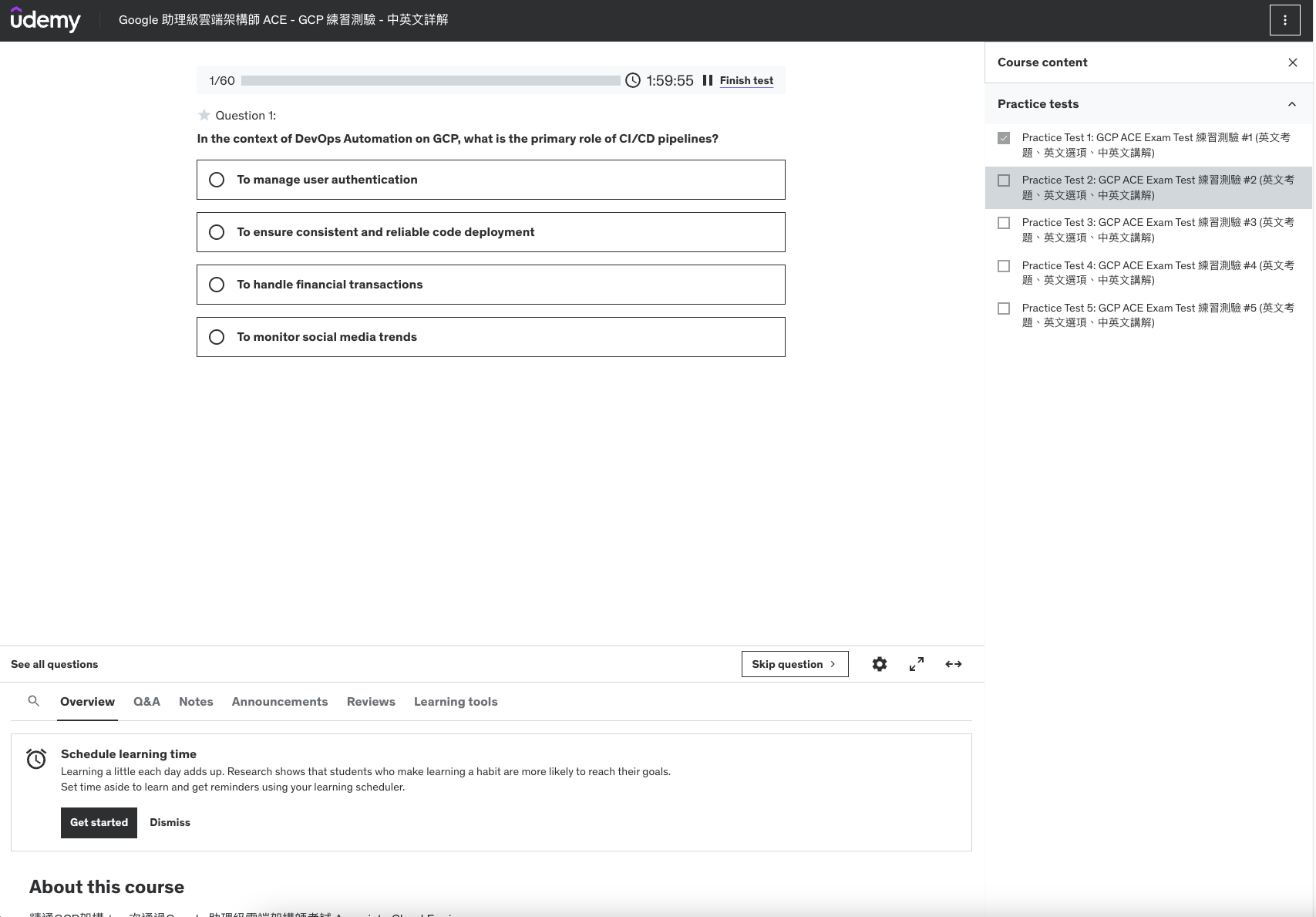Click the 'Course content' heading
The width and height of the screenshot is (1316, 917).
[1042, 62]
